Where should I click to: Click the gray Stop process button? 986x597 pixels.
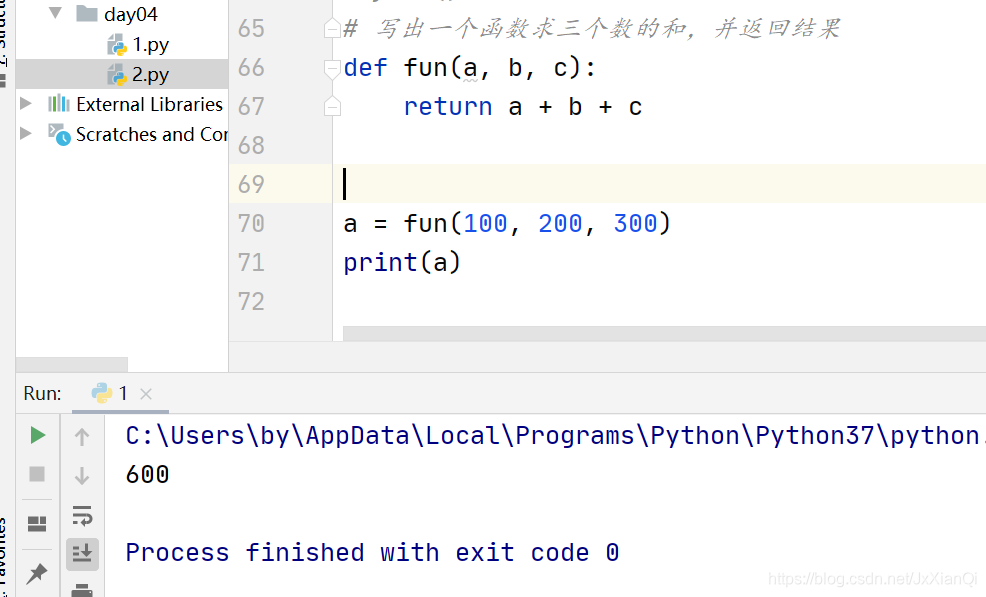point(37,474)
